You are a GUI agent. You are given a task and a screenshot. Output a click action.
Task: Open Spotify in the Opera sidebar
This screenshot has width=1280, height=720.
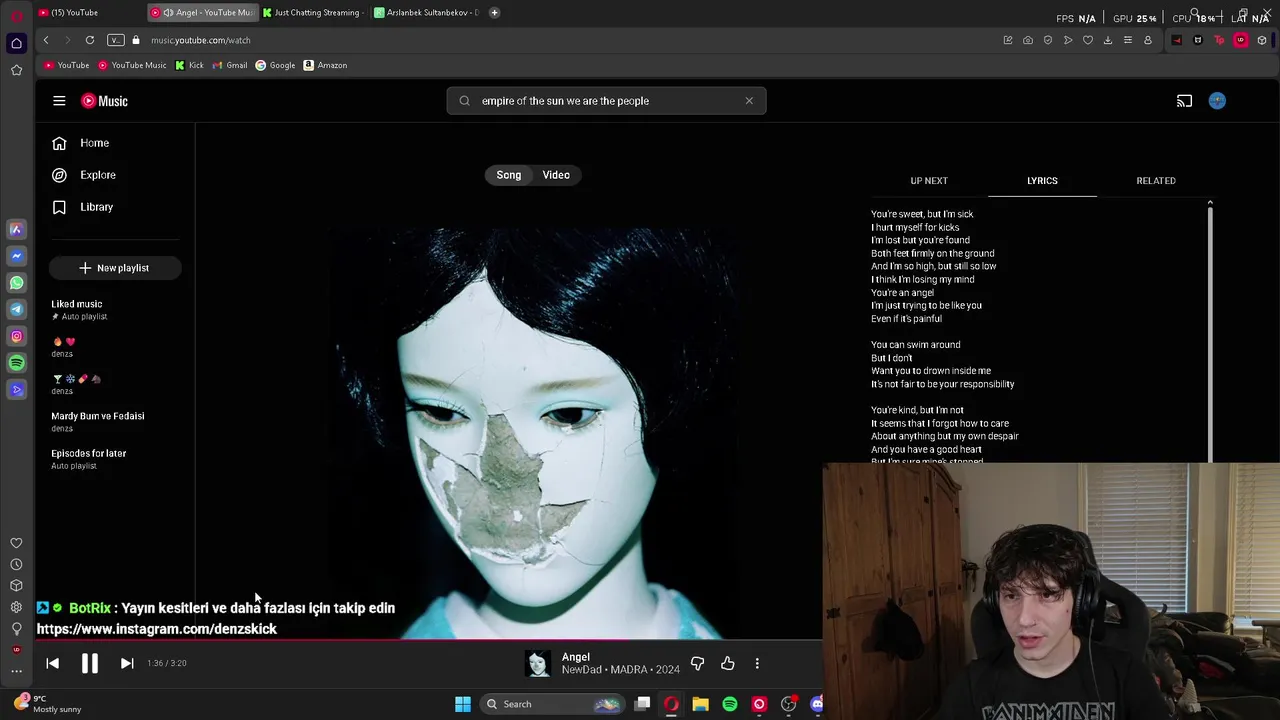pos(16,363)
